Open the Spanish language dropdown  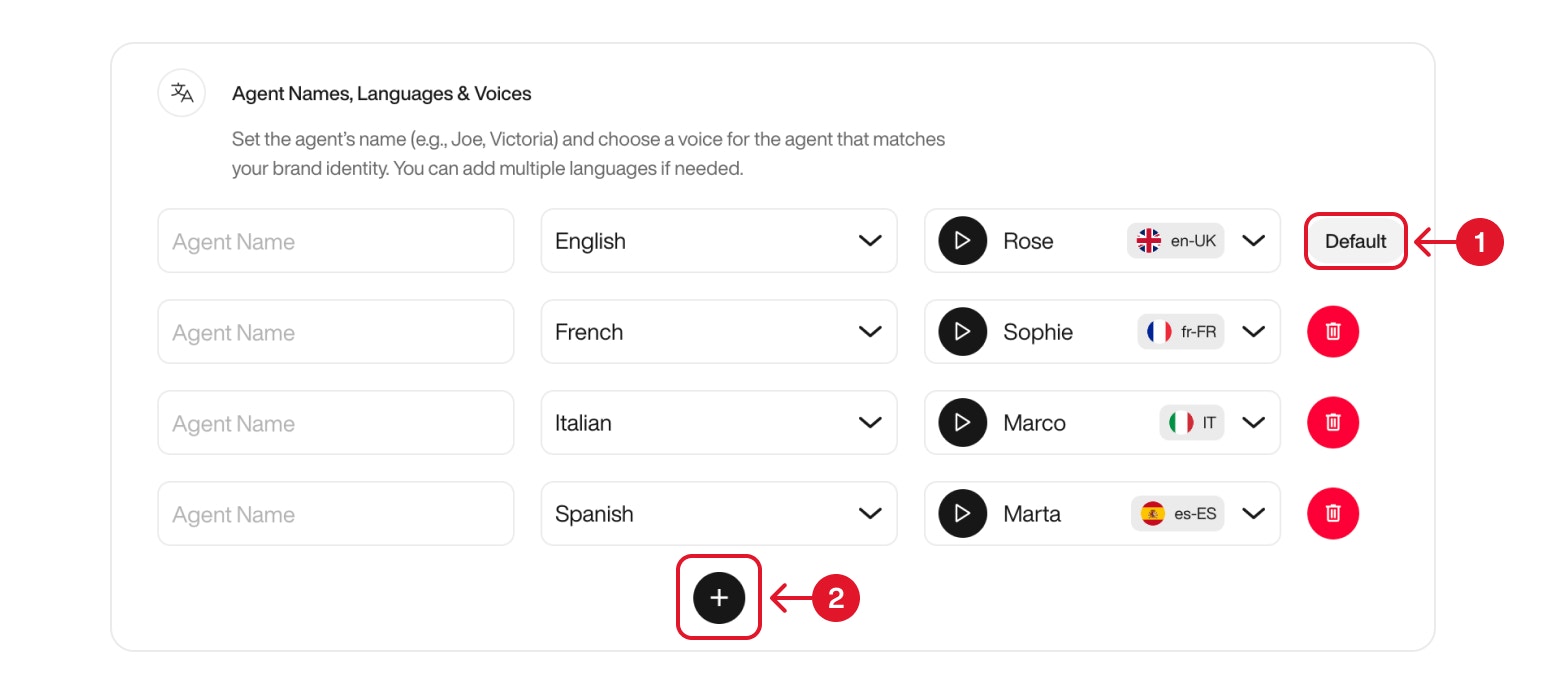coord(718,513)
